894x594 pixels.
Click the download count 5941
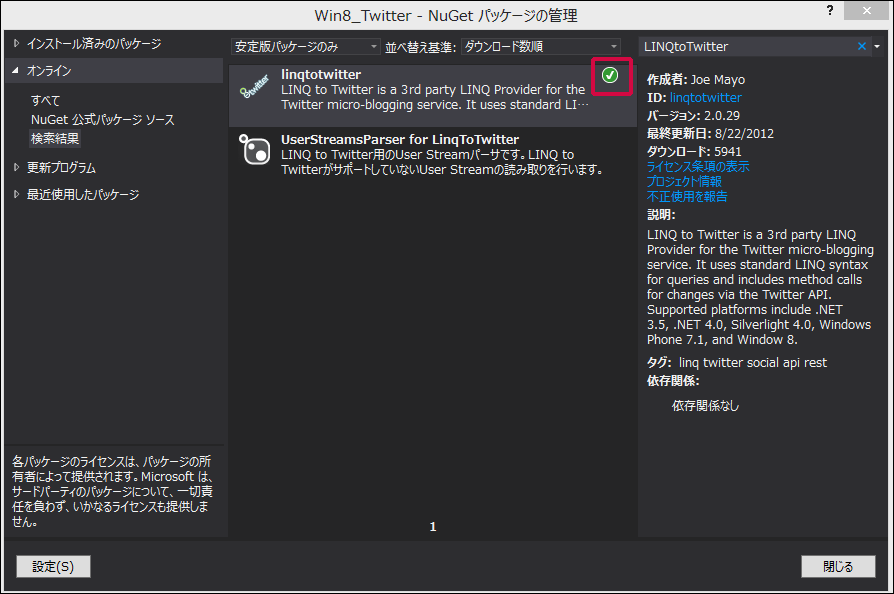[728, 152]
